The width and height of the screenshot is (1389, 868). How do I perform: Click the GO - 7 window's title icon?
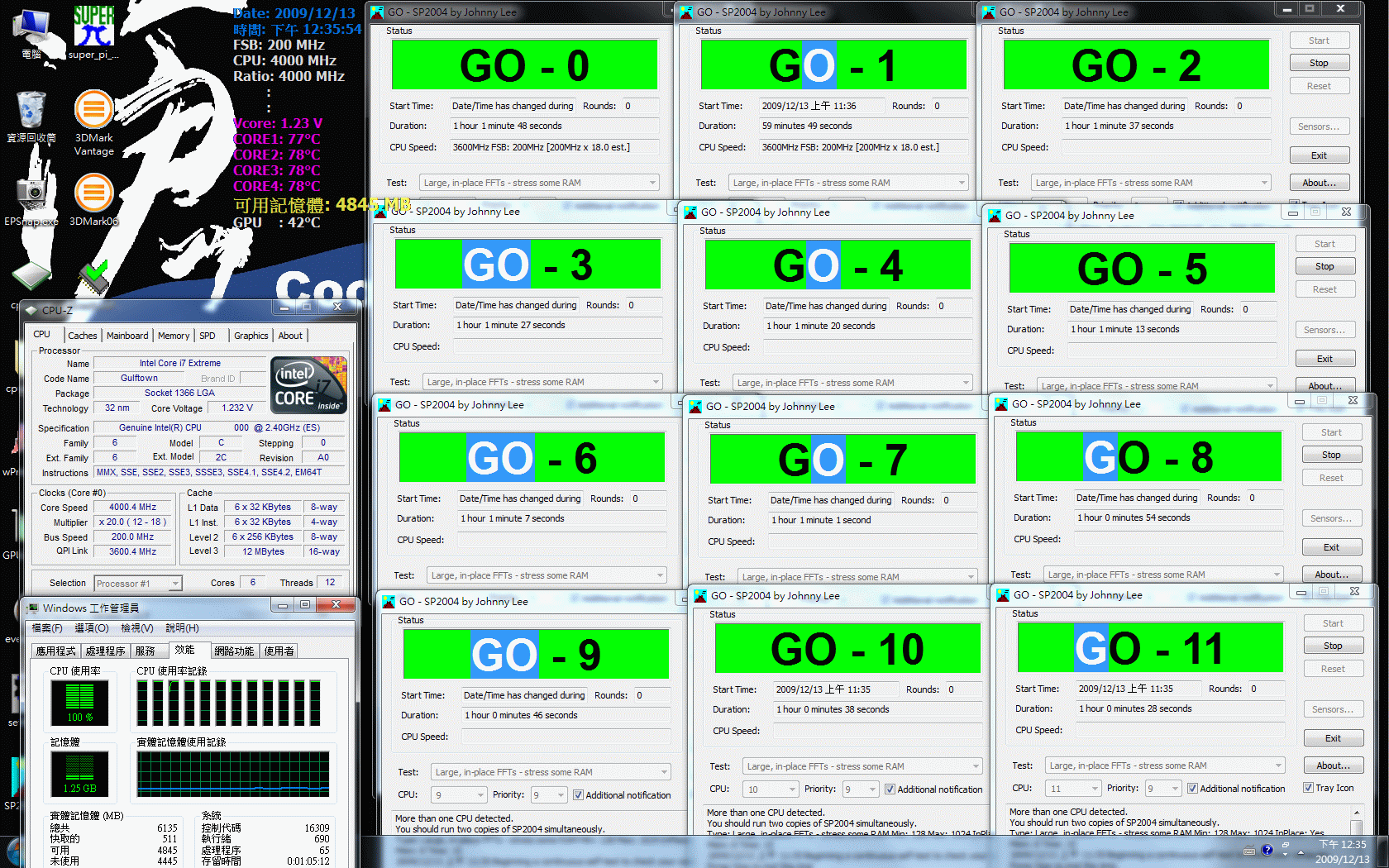[695, 407]
